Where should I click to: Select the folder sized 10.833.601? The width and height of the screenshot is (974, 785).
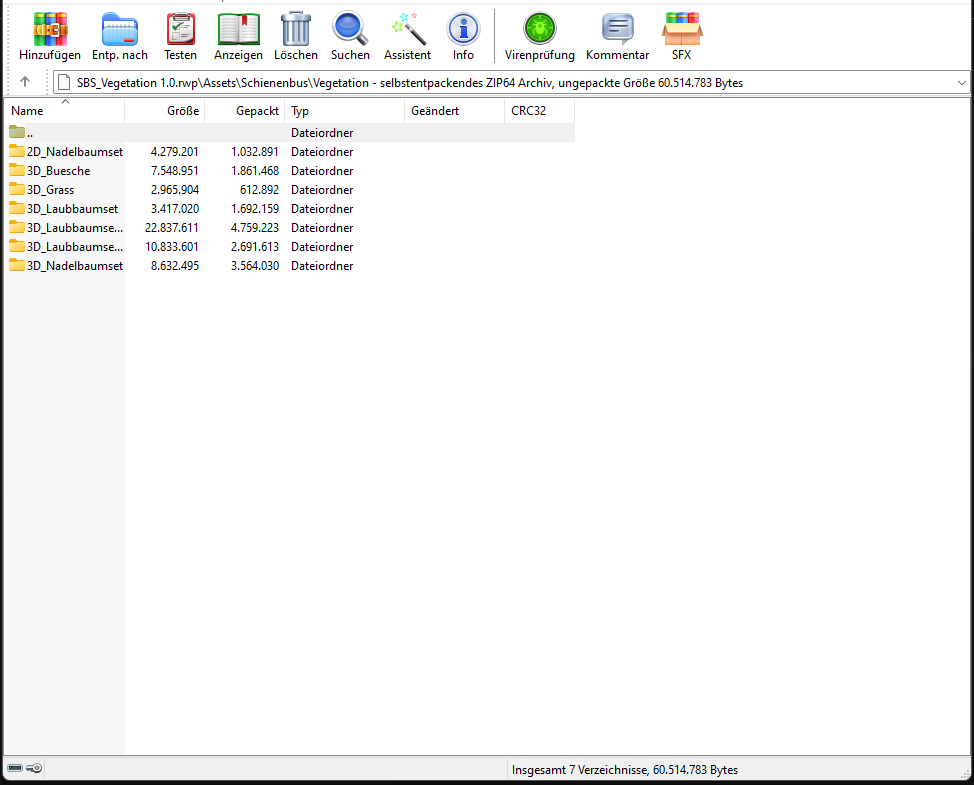(x=75, y=247)
